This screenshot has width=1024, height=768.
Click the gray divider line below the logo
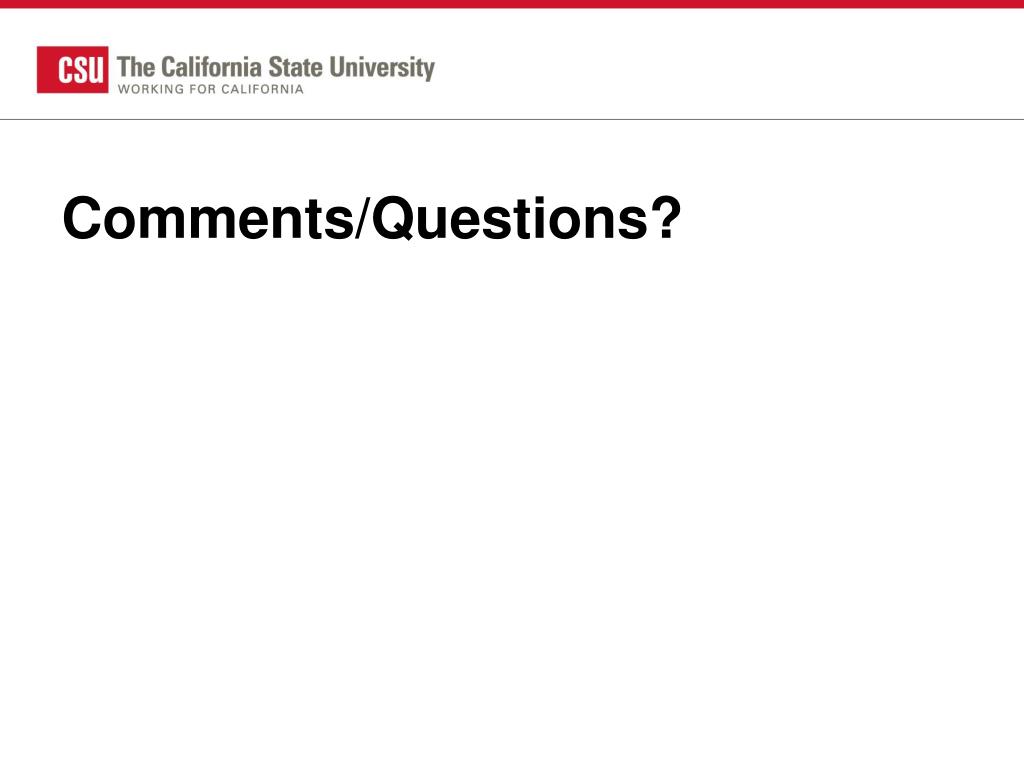pyautogui.click(x=512, y=120)
